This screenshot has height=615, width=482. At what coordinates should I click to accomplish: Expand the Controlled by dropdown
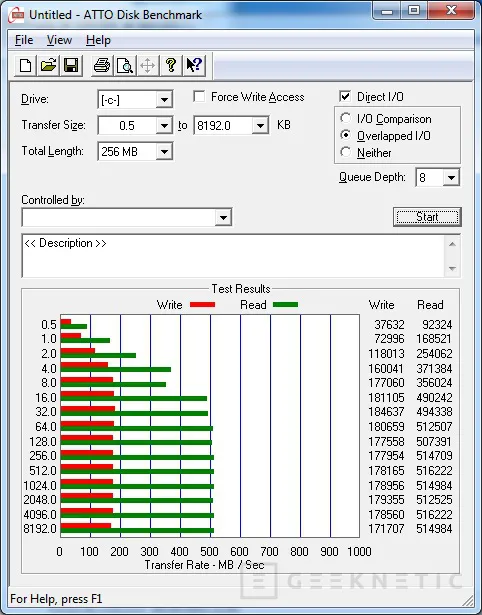click(223, 217)
